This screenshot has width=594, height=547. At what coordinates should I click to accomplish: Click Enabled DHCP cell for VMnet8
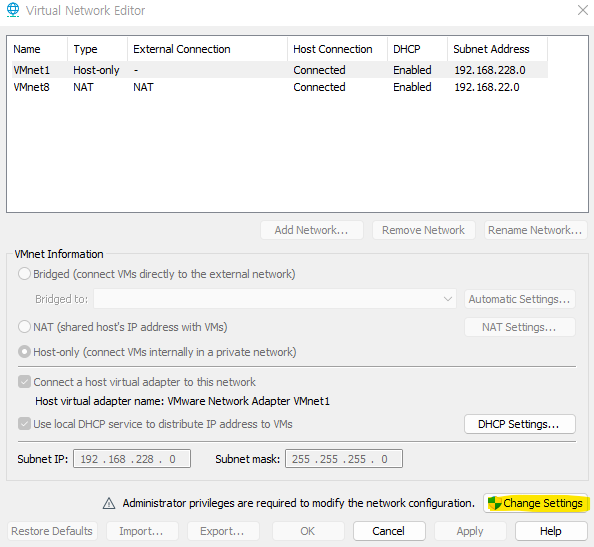412,87
